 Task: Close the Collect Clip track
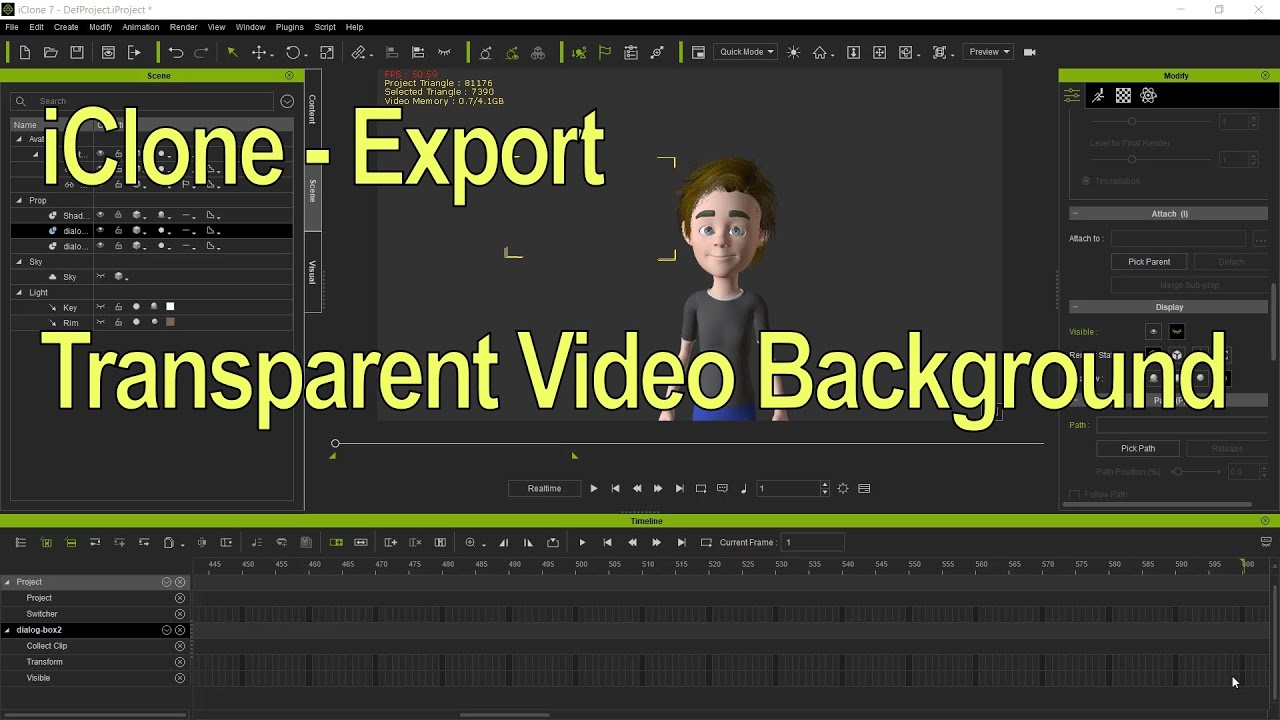(180, 646)
